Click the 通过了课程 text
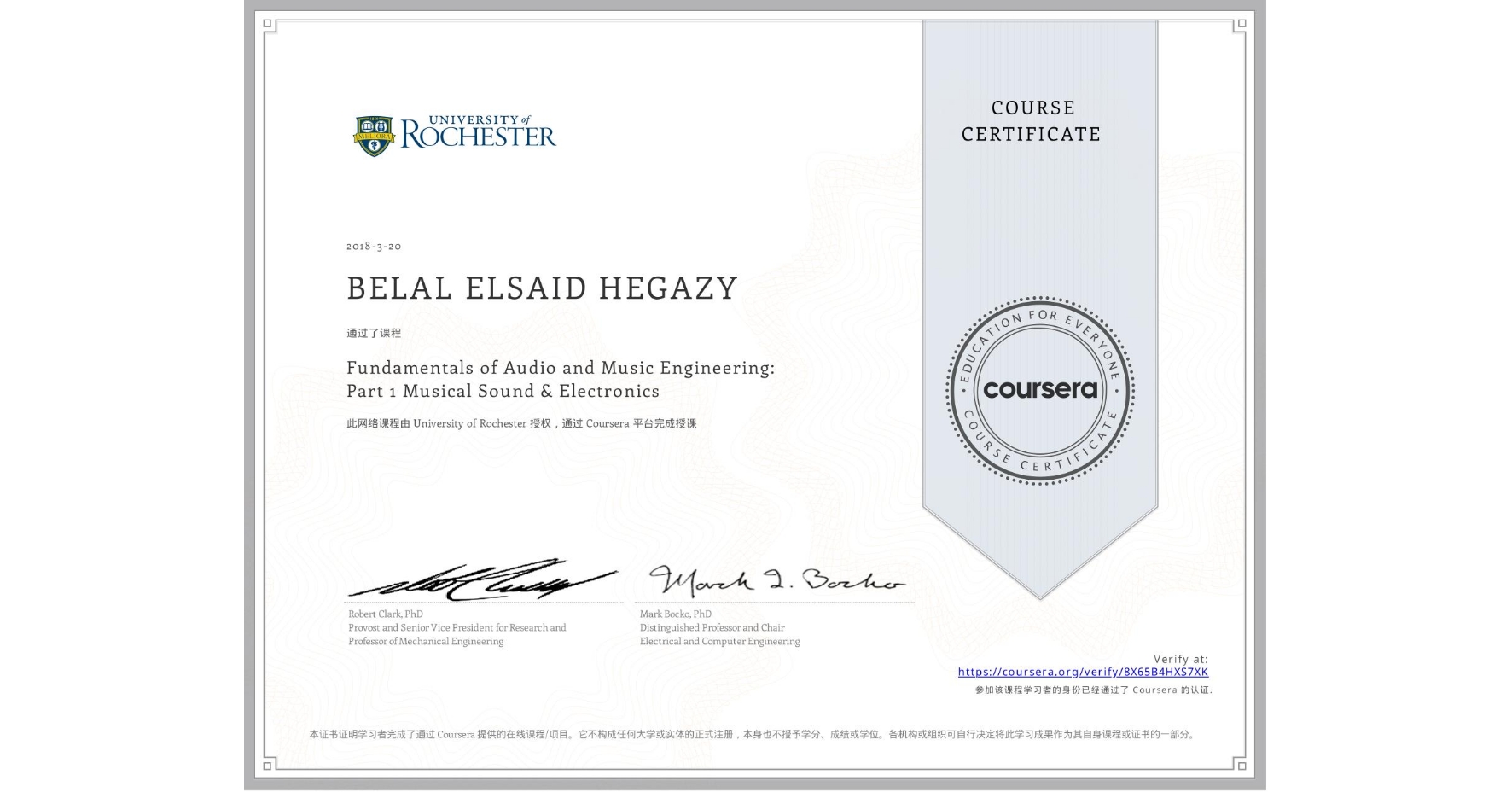Viewport: 1512px width, 792px height. coord(374,333)
